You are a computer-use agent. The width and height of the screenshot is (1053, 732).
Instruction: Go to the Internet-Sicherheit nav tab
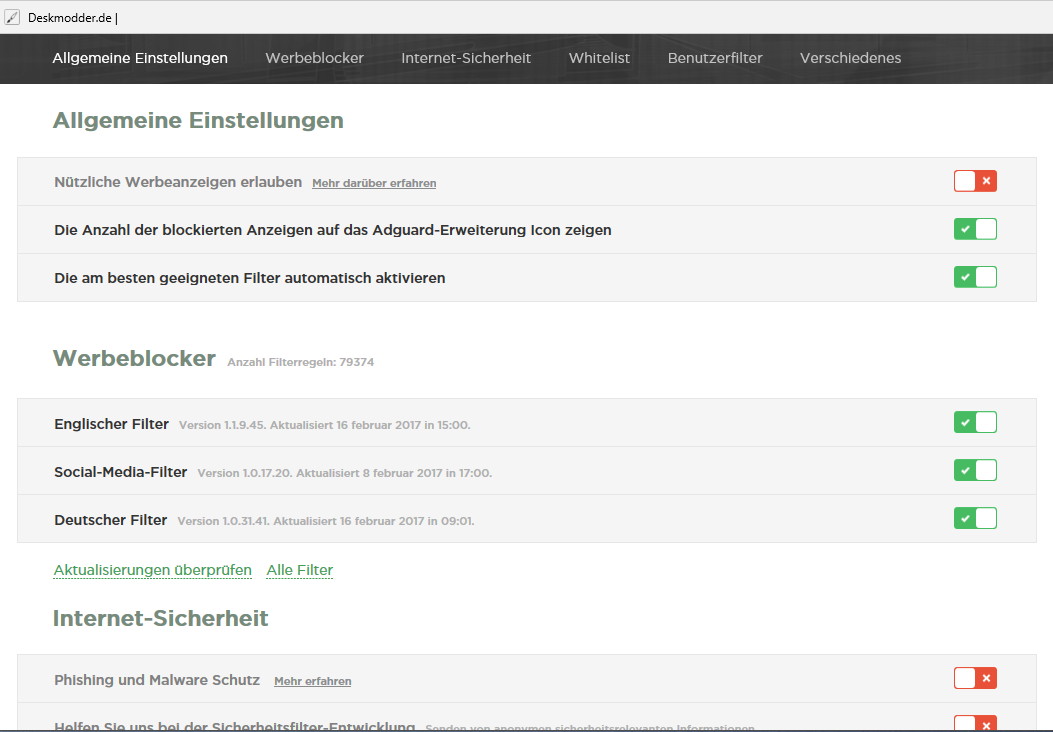point(466,58)
